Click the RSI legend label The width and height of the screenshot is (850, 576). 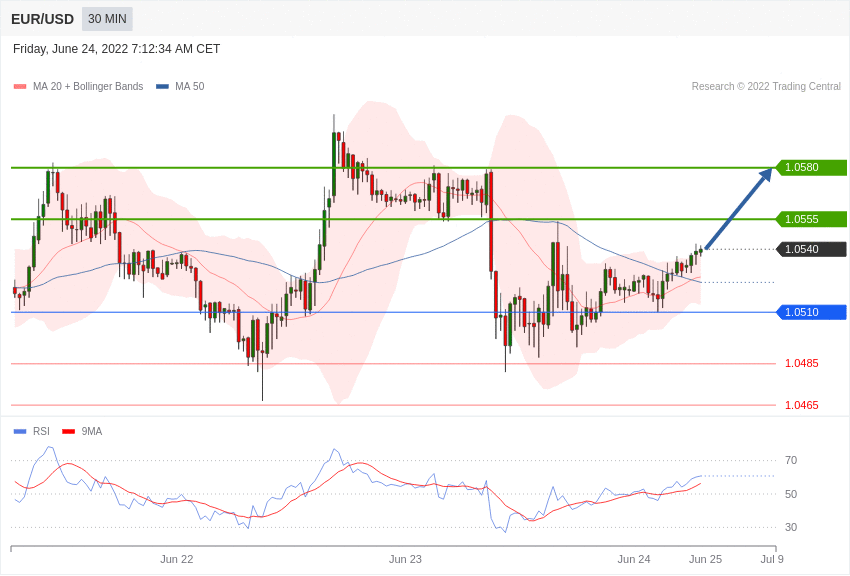tap(41, 431)
